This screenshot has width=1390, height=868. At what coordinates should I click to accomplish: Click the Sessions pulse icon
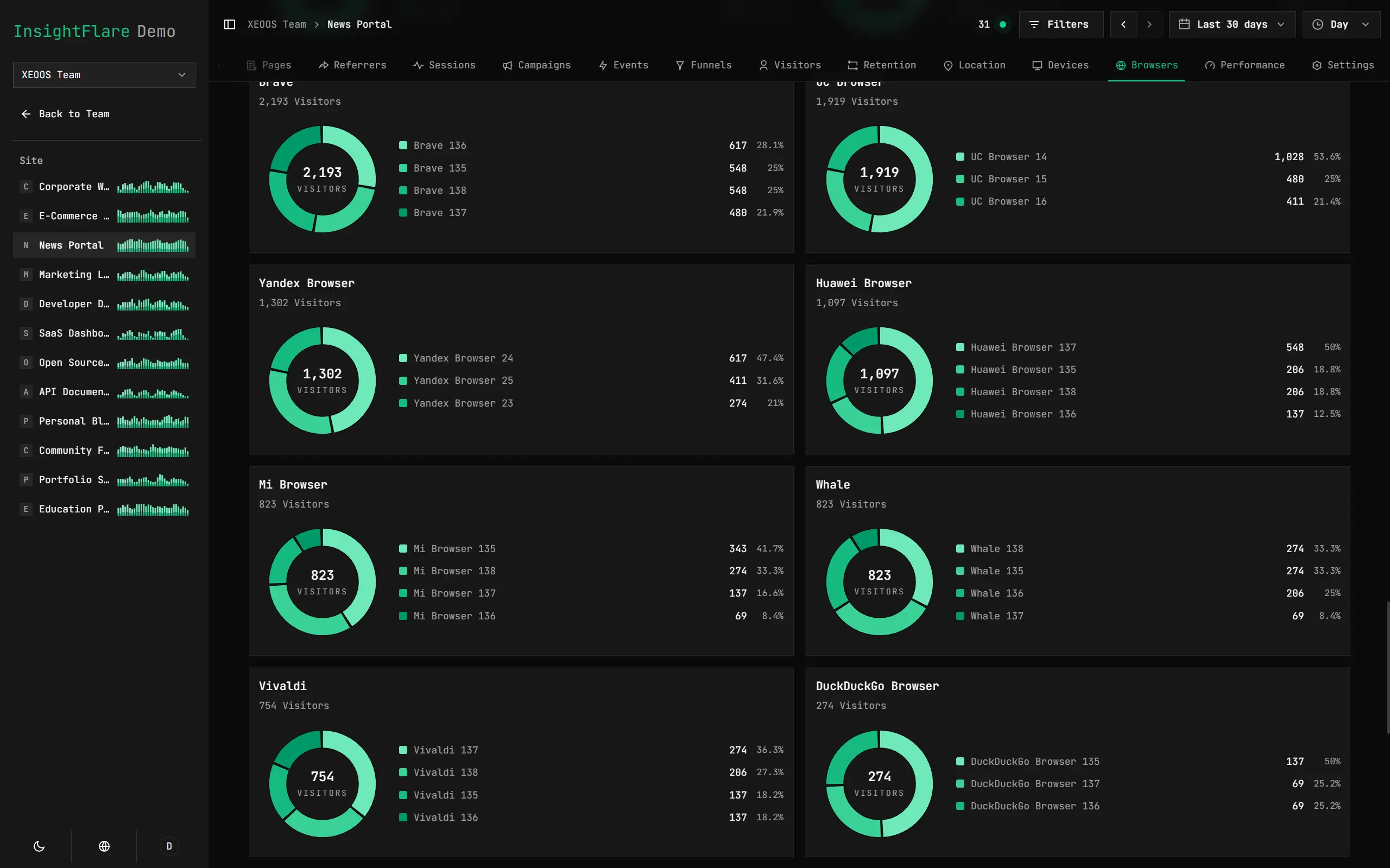click(x=419, y=66)
